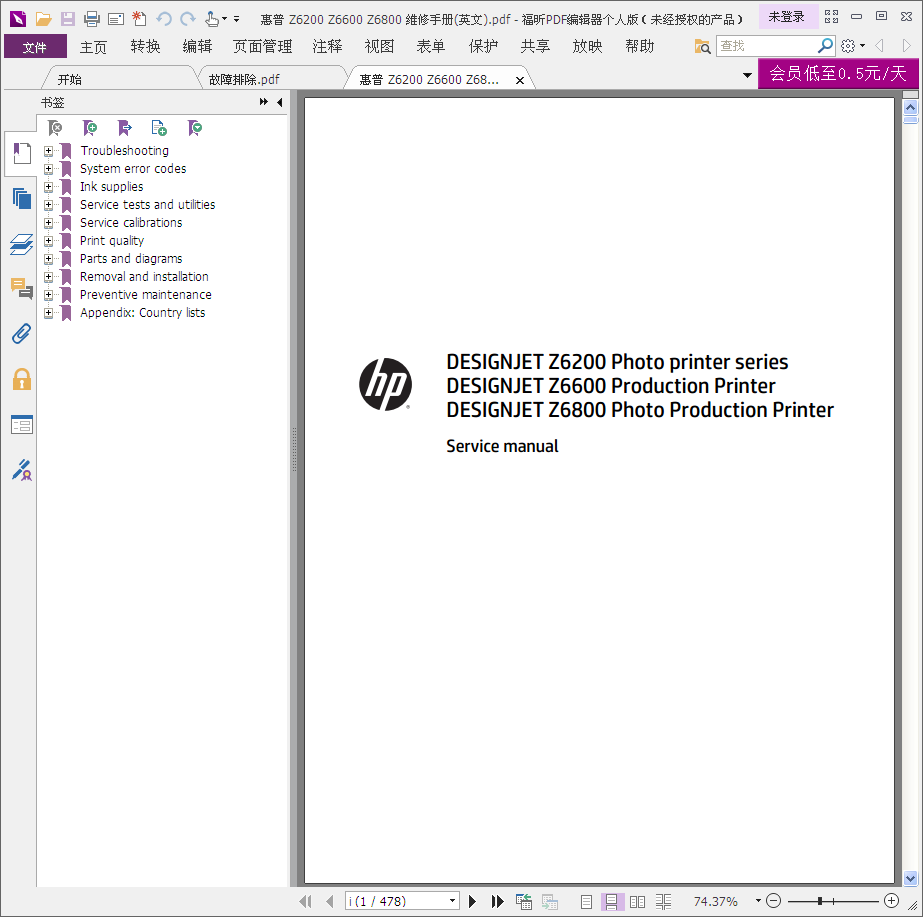Viewport: 923px width, 917px height.
Task: Expand Troubleshooting bookmark node
Action: pos(48,151)
